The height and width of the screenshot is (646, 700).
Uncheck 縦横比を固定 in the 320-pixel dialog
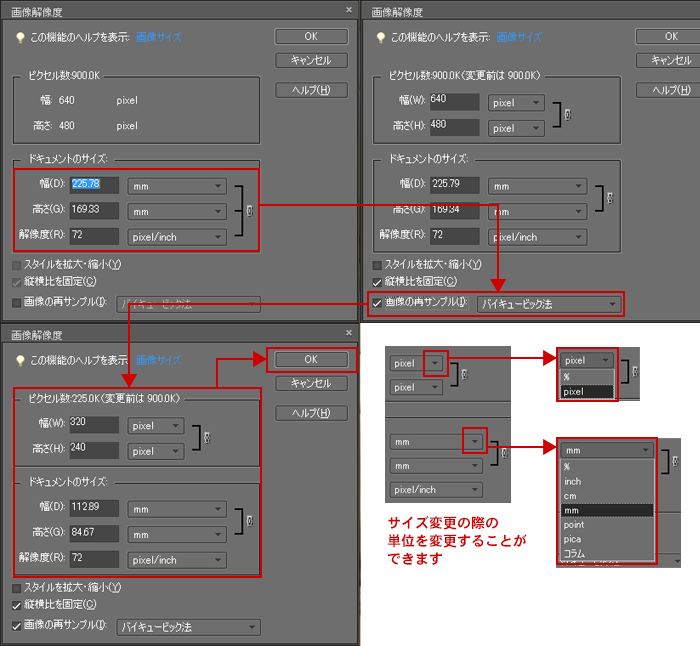17,605
